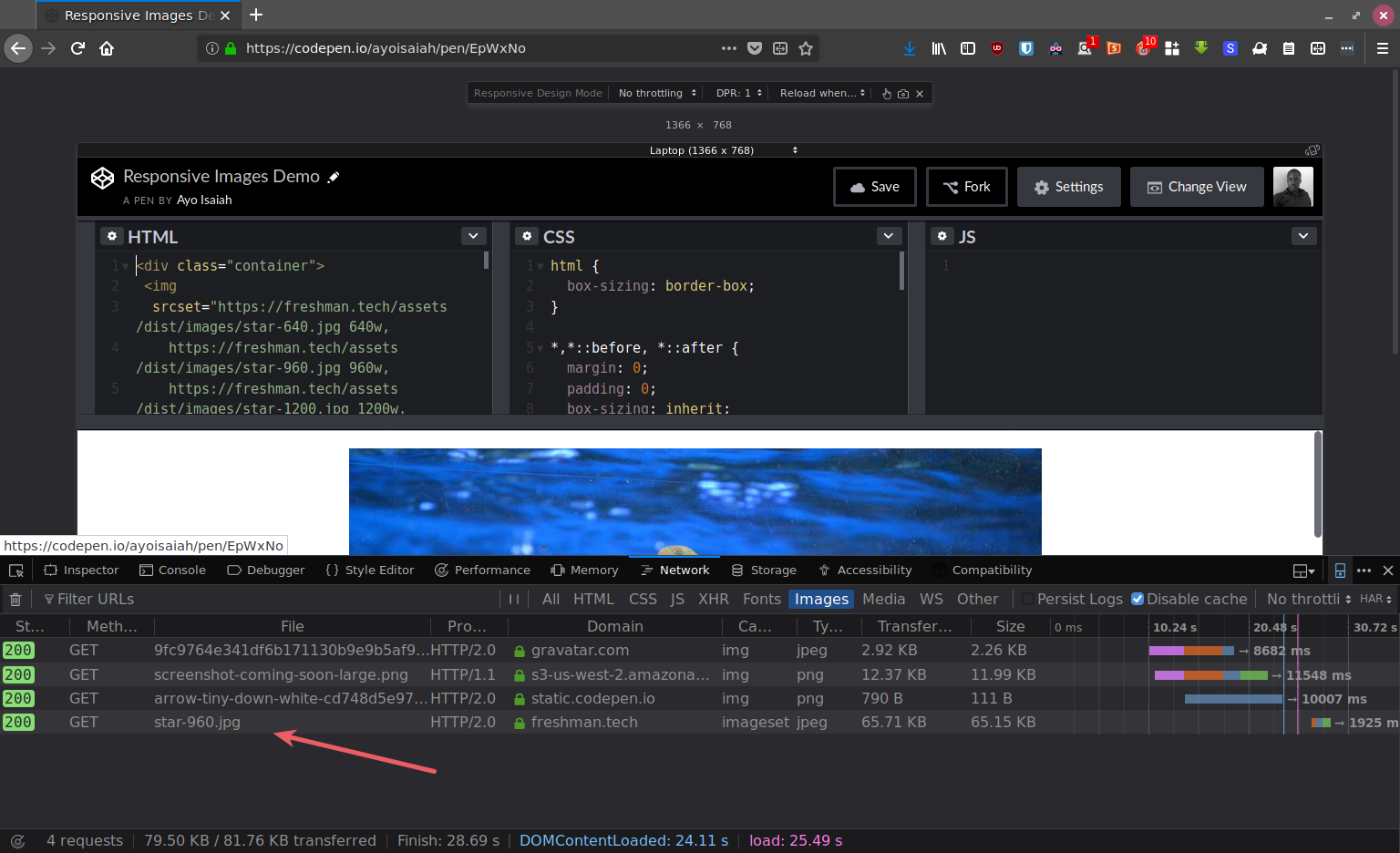This screenshot has height=853, width=1400.
Task: Filter requests by Images type
Action: pyautogui.click(x=821, y=600)
